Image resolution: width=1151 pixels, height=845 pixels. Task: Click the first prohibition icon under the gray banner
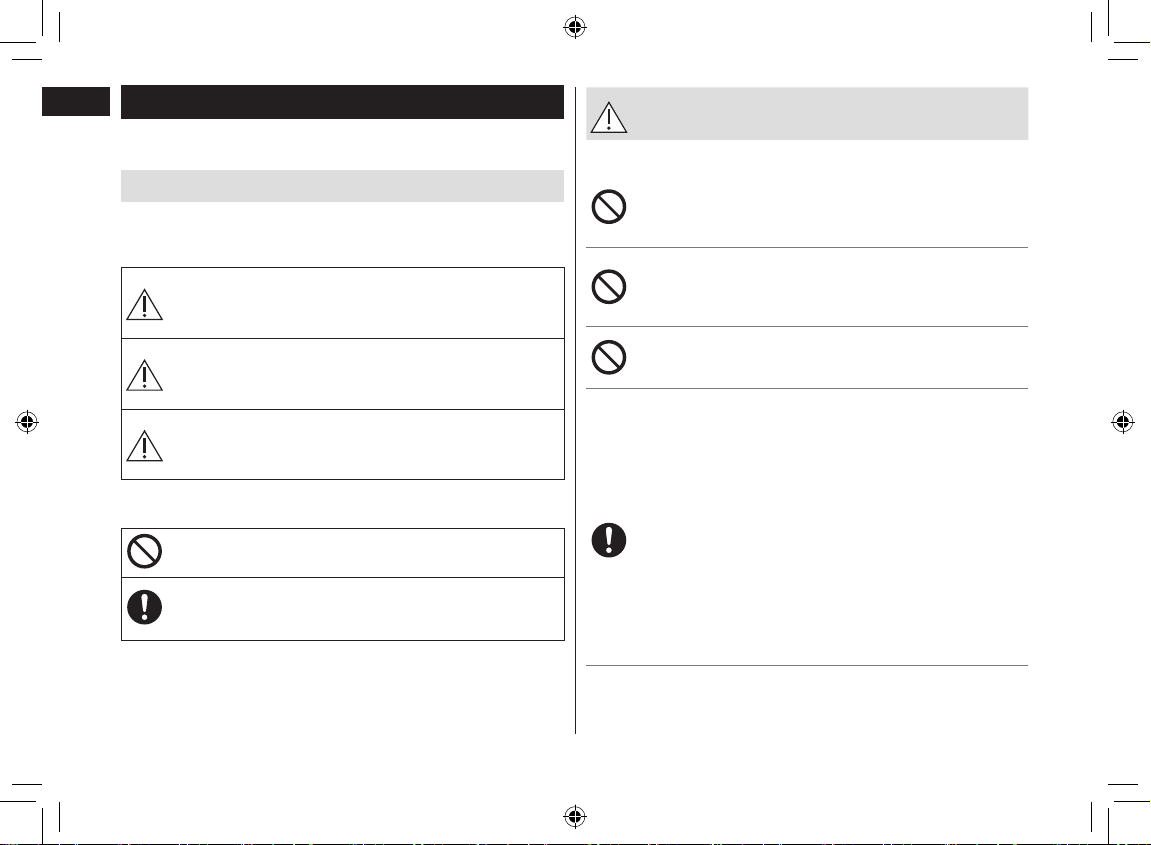click(x=609, y=207)
